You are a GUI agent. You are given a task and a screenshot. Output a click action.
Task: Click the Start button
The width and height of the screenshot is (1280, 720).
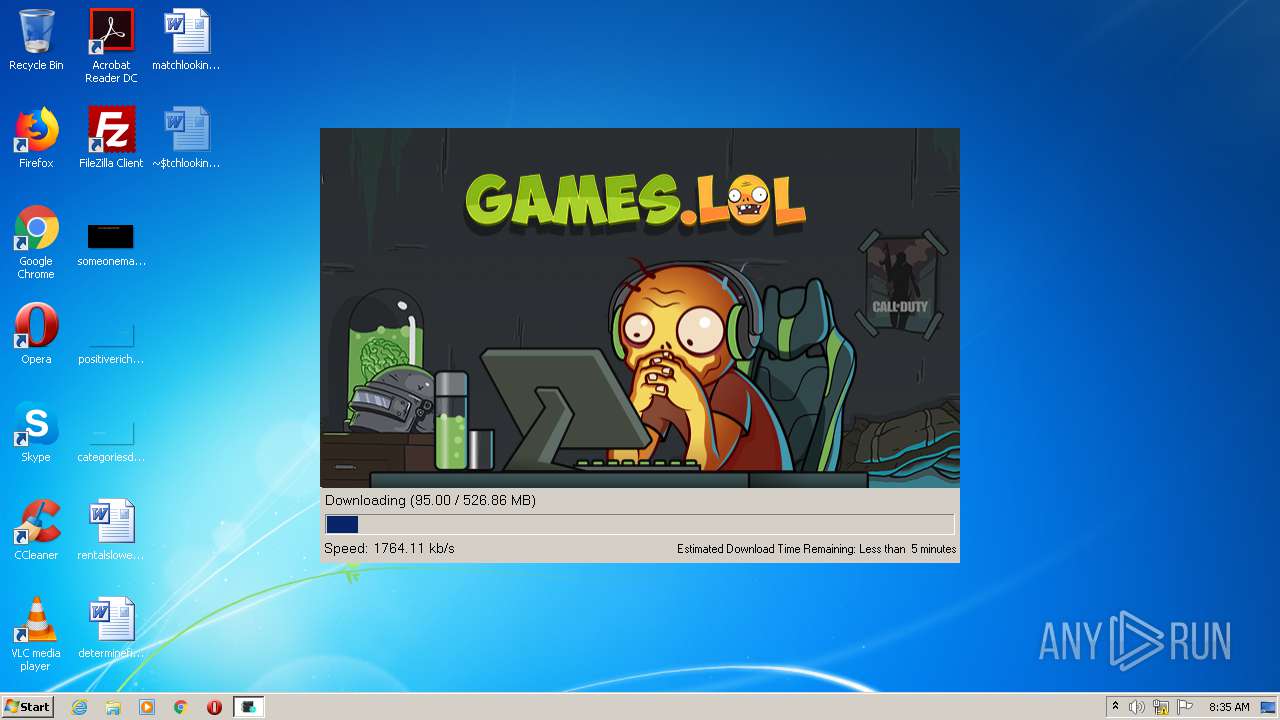click(27, 707)
